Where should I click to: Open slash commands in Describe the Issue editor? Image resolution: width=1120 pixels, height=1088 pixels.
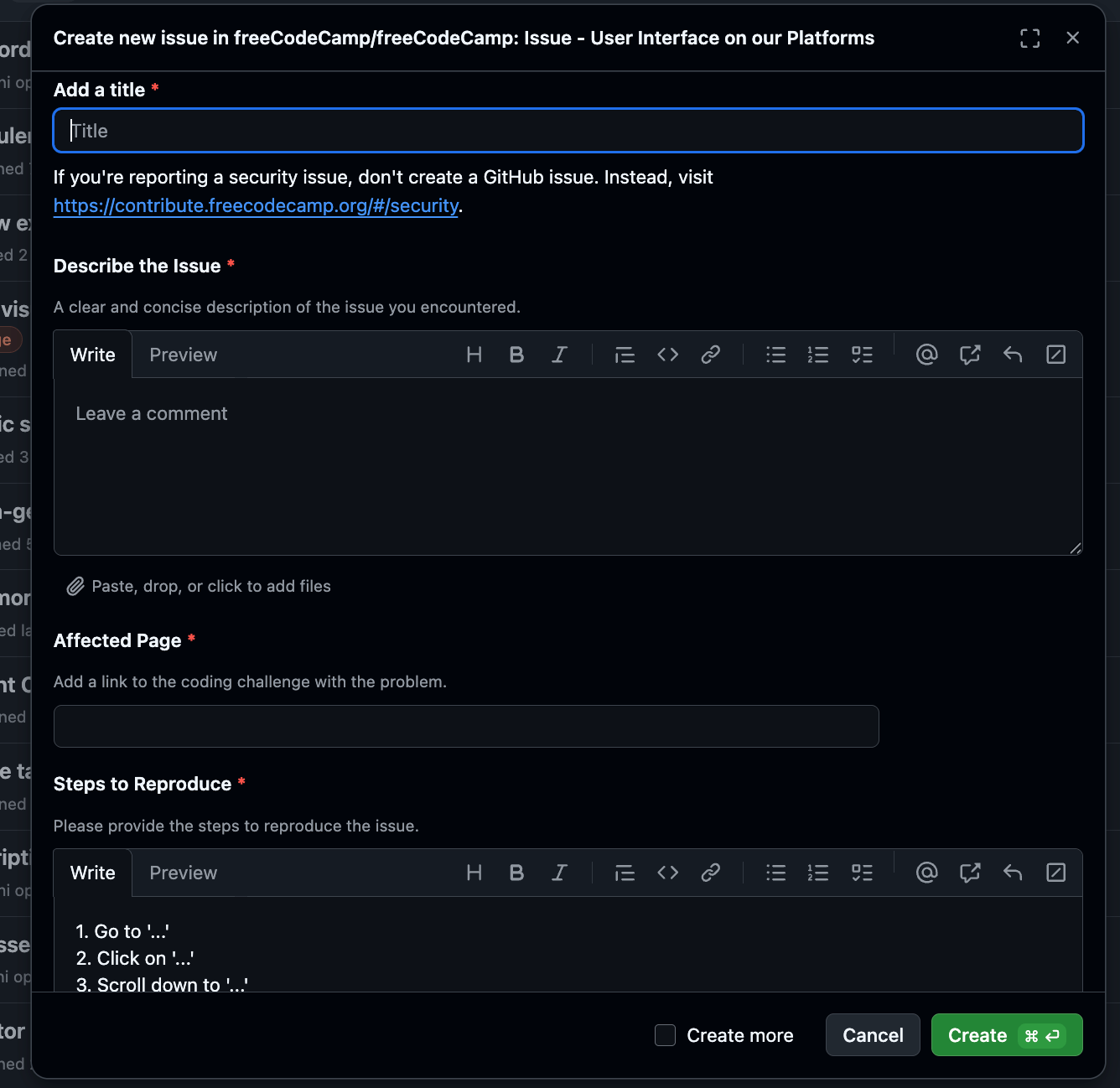(1056, 355)
